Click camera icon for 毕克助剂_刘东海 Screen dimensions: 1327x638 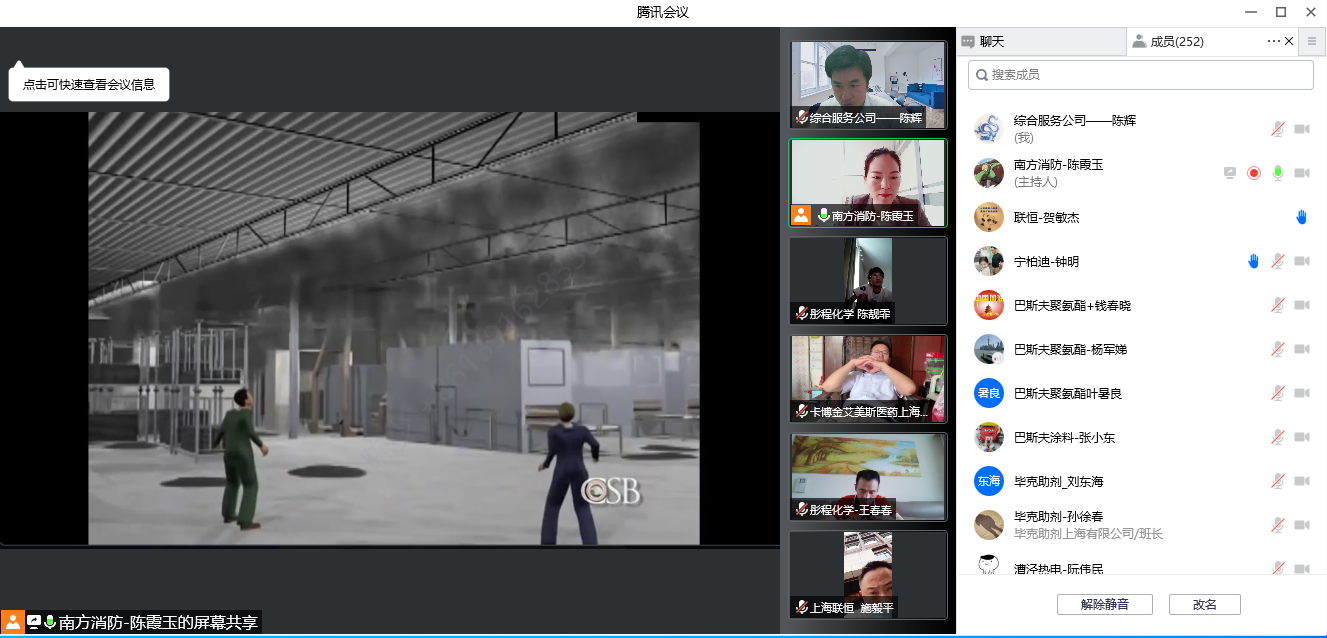click(x=1302, y=481)
